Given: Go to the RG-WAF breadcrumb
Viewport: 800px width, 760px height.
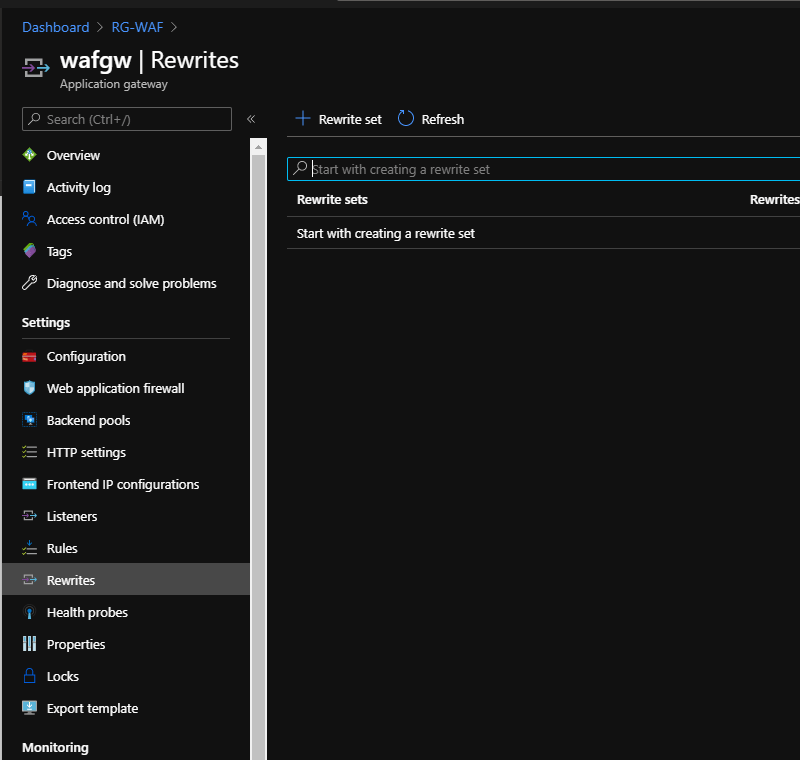Looking at the screenshot, I should (x=136, y=27).
